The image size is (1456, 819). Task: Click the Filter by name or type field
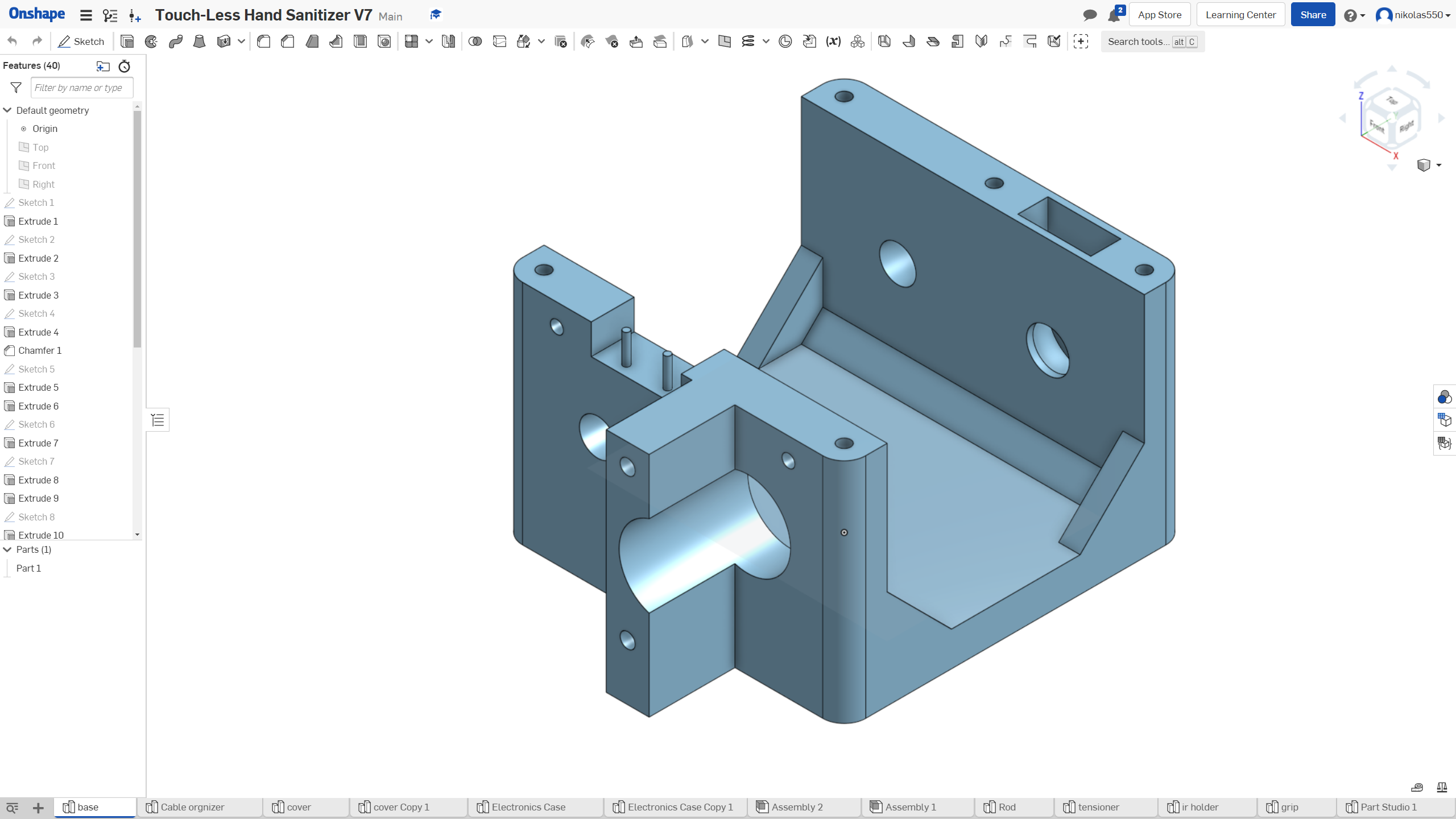81,87
